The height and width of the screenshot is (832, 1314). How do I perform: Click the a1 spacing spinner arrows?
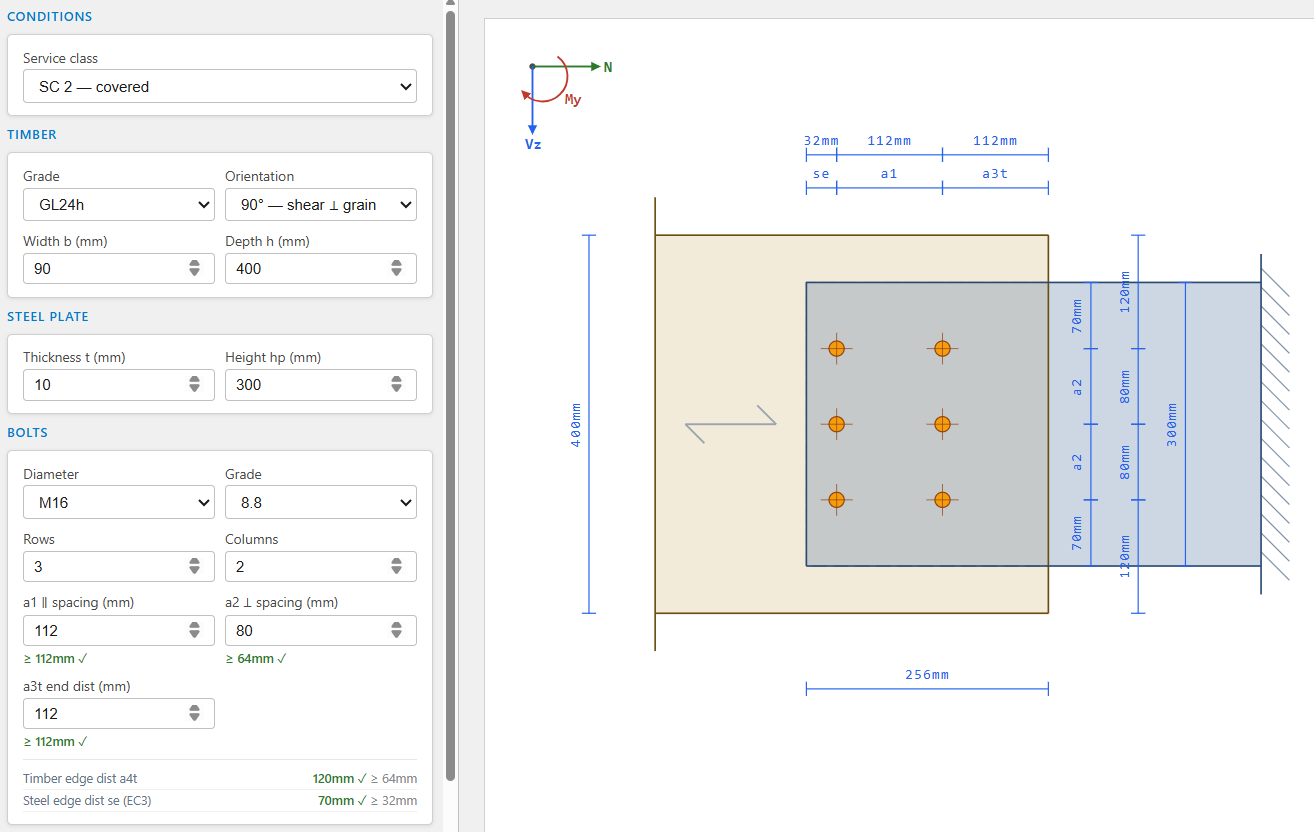click(194, 630)
